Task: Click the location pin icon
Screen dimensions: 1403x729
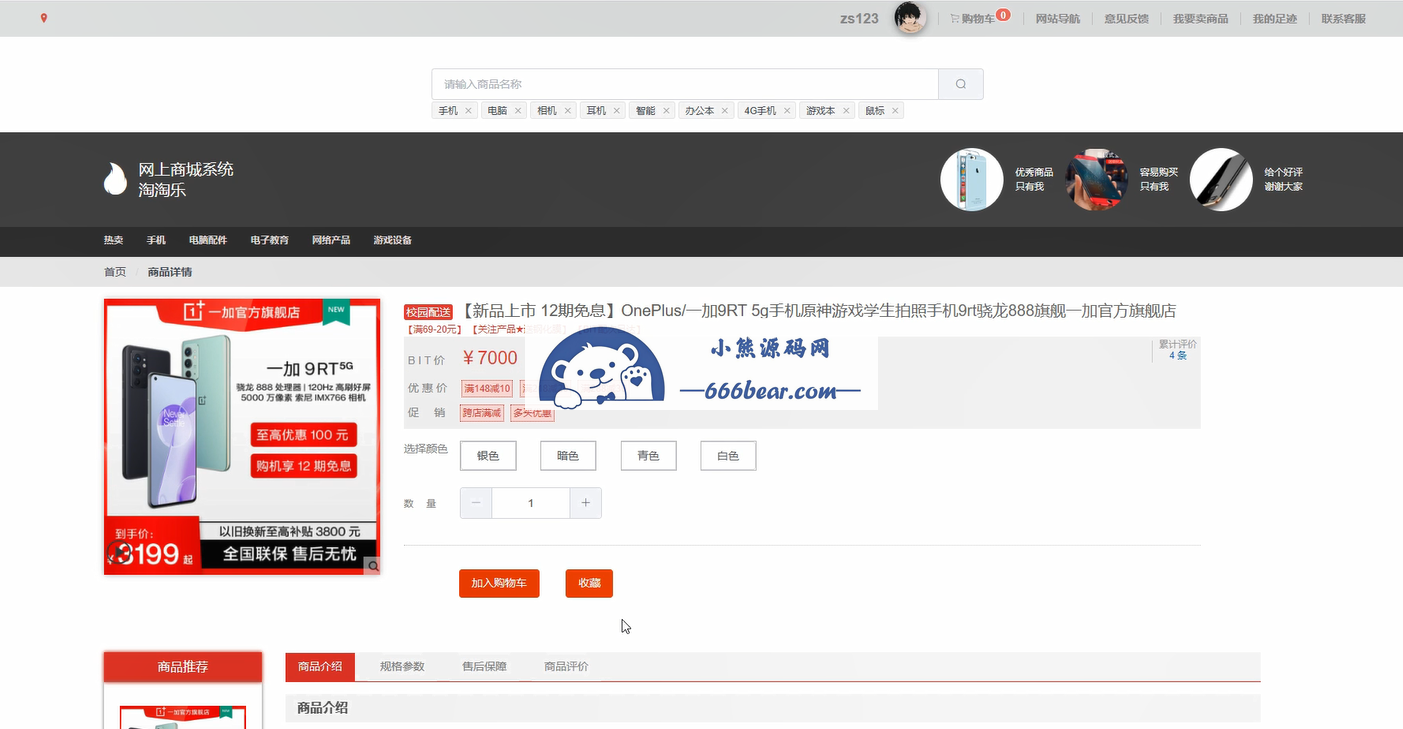Action: pos(44,18)
